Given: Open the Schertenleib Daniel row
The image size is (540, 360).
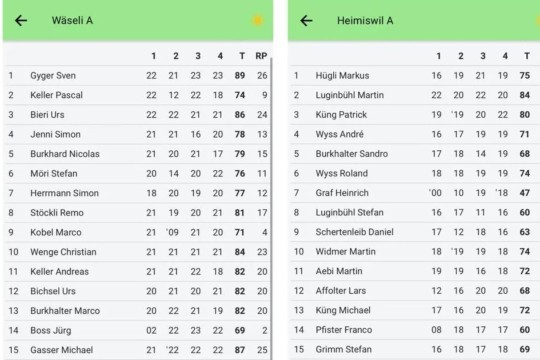Looking at the screenshot, I should click(x=414, y=232).
